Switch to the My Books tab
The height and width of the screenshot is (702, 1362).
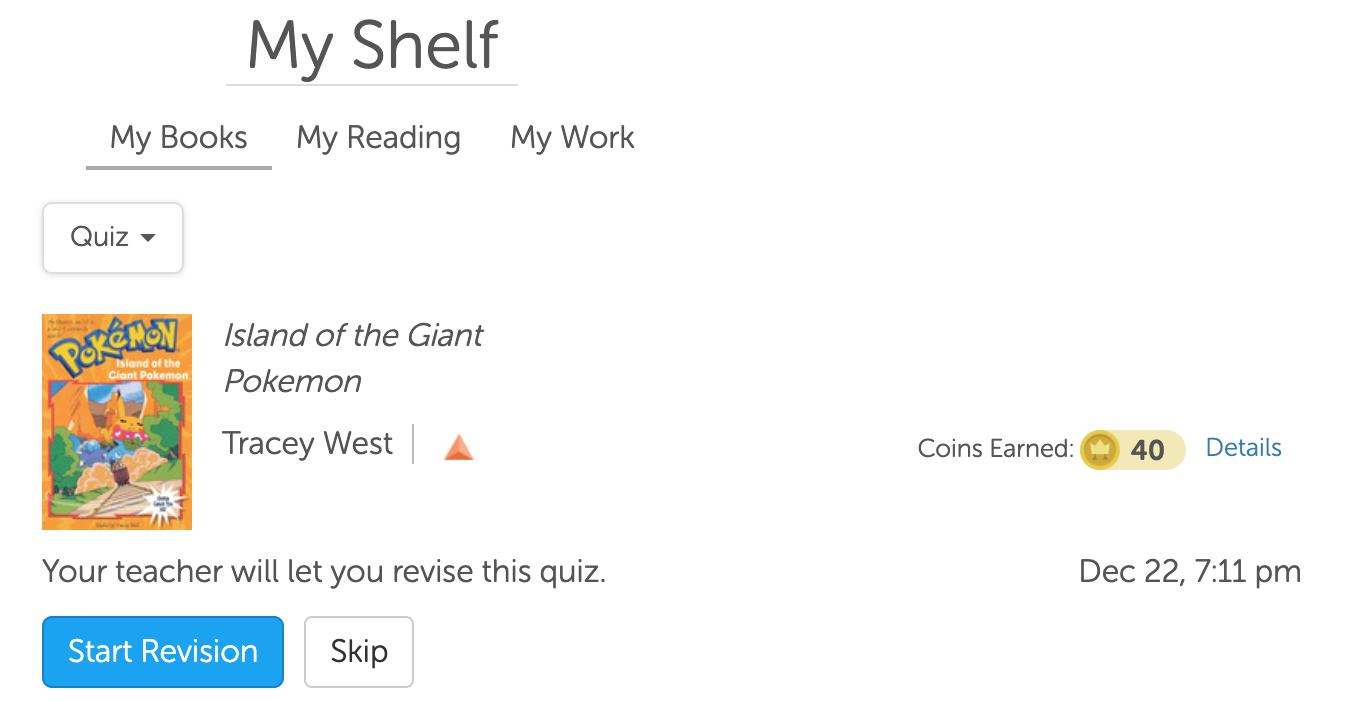click(x=179, y=138)
